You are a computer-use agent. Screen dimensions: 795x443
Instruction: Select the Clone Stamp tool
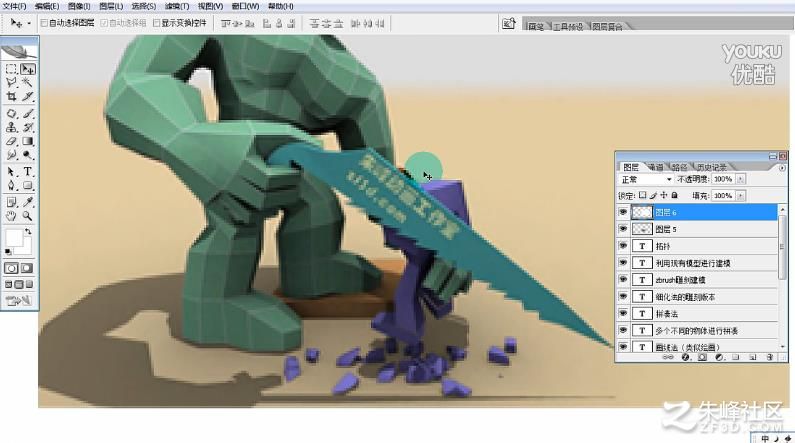11,127
